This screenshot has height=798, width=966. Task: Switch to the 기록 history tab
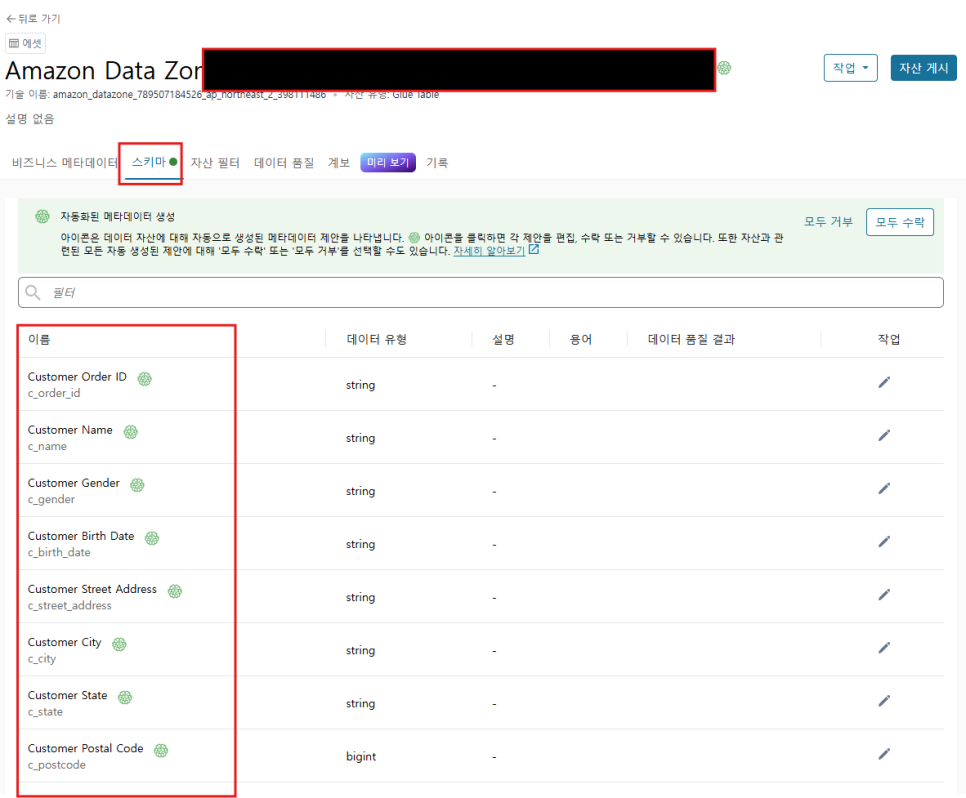point(437,163)
